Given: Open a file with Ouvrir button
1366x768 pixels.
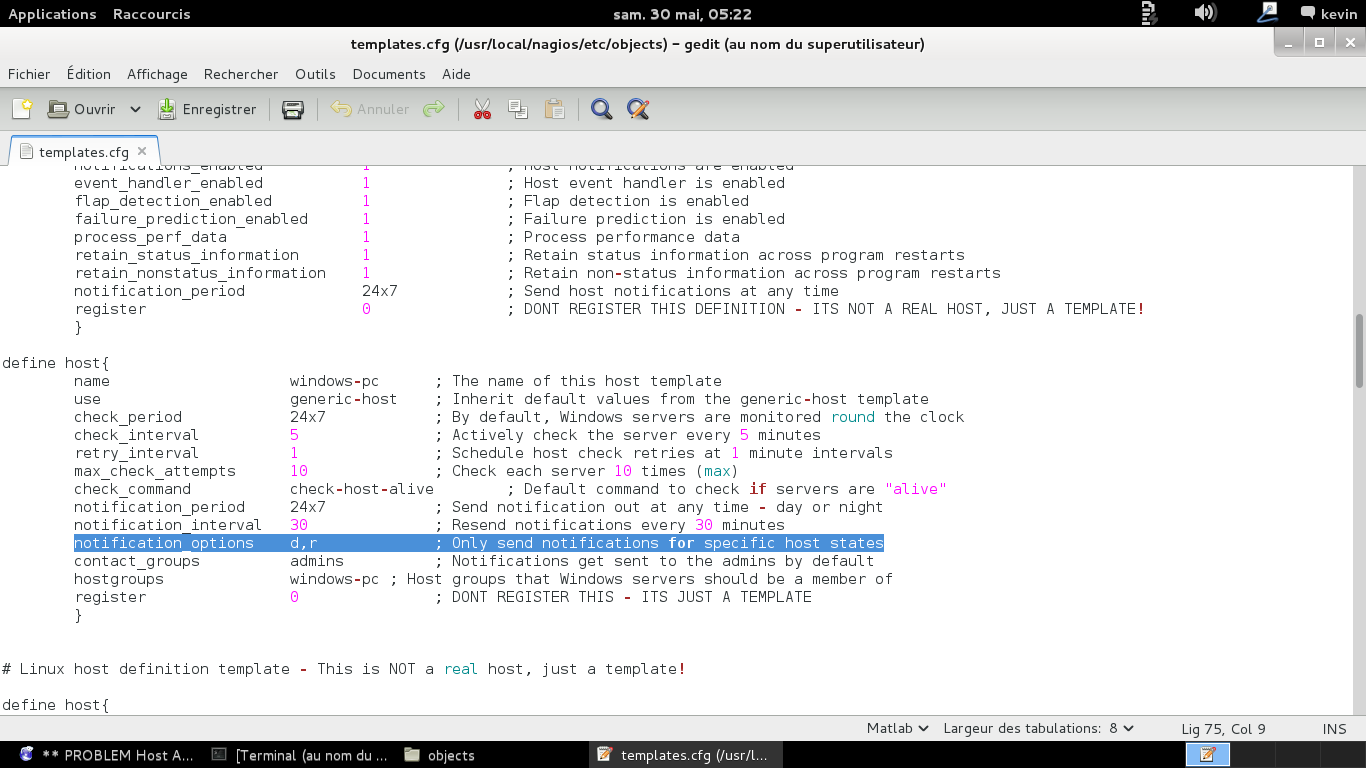Looking at the screenshot, I should pos(82,109).
